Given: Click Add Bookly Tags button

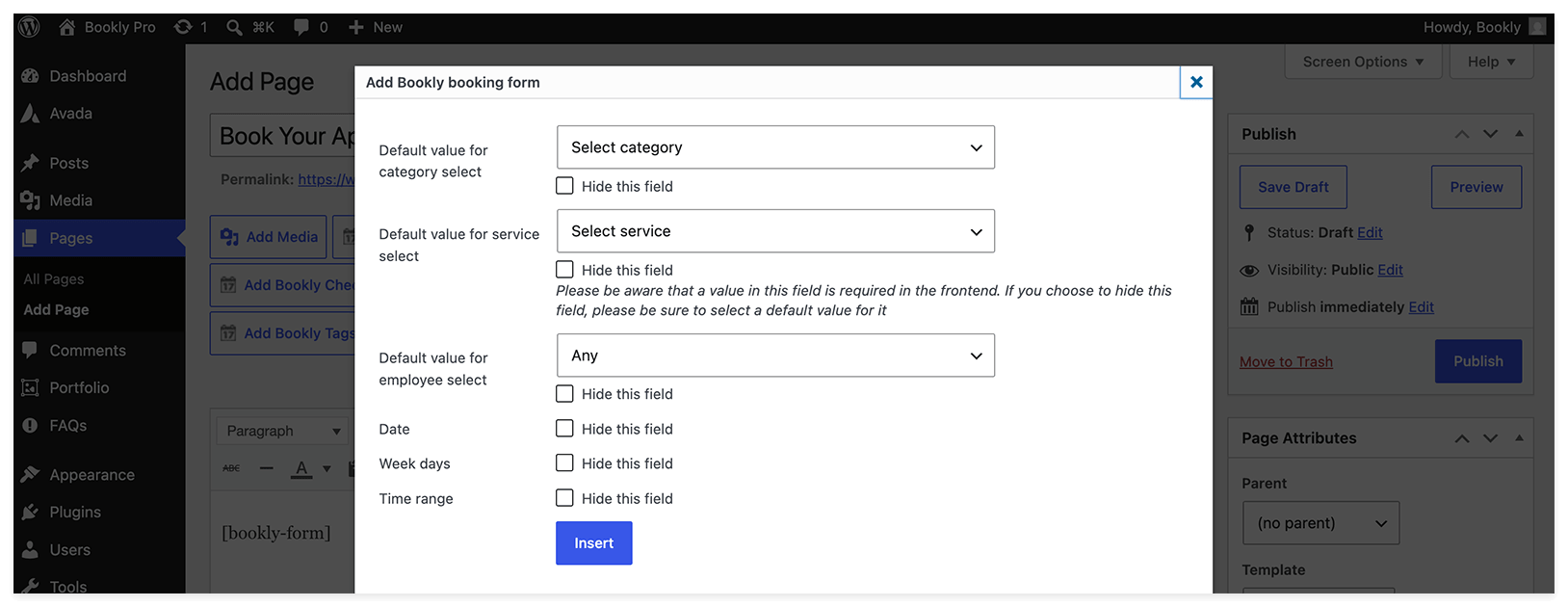Looking at the screenshot, I should coord(283,333).
